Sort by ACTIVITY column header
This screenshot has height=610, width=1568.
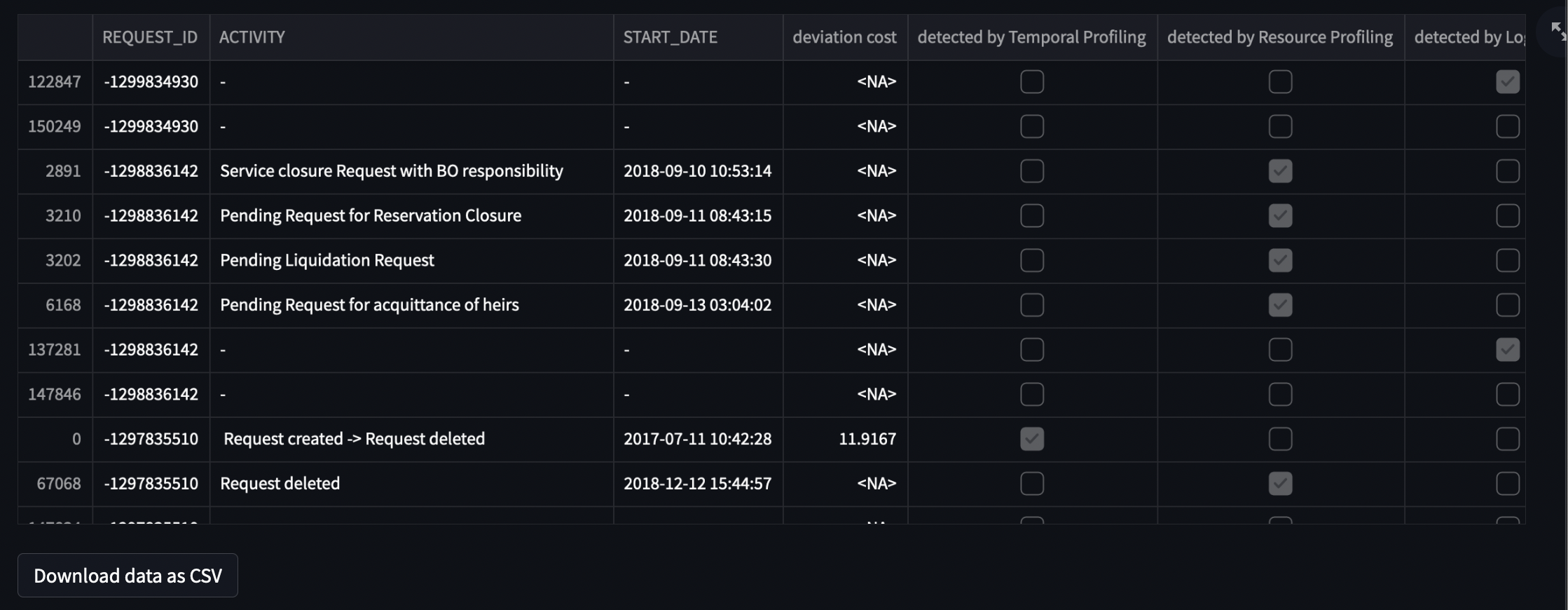pos(411,37)
